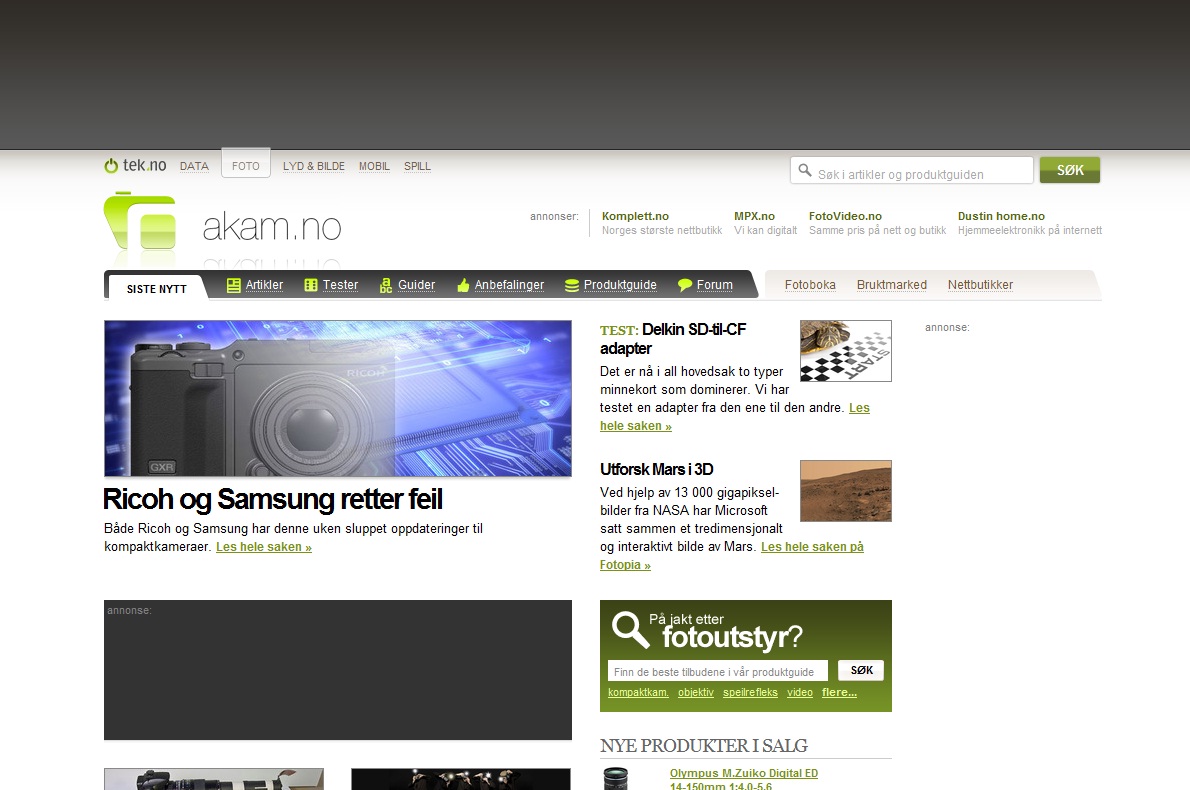
Task: Click the Anbefalinger thumbs-up icon
Action: [463, 285]
